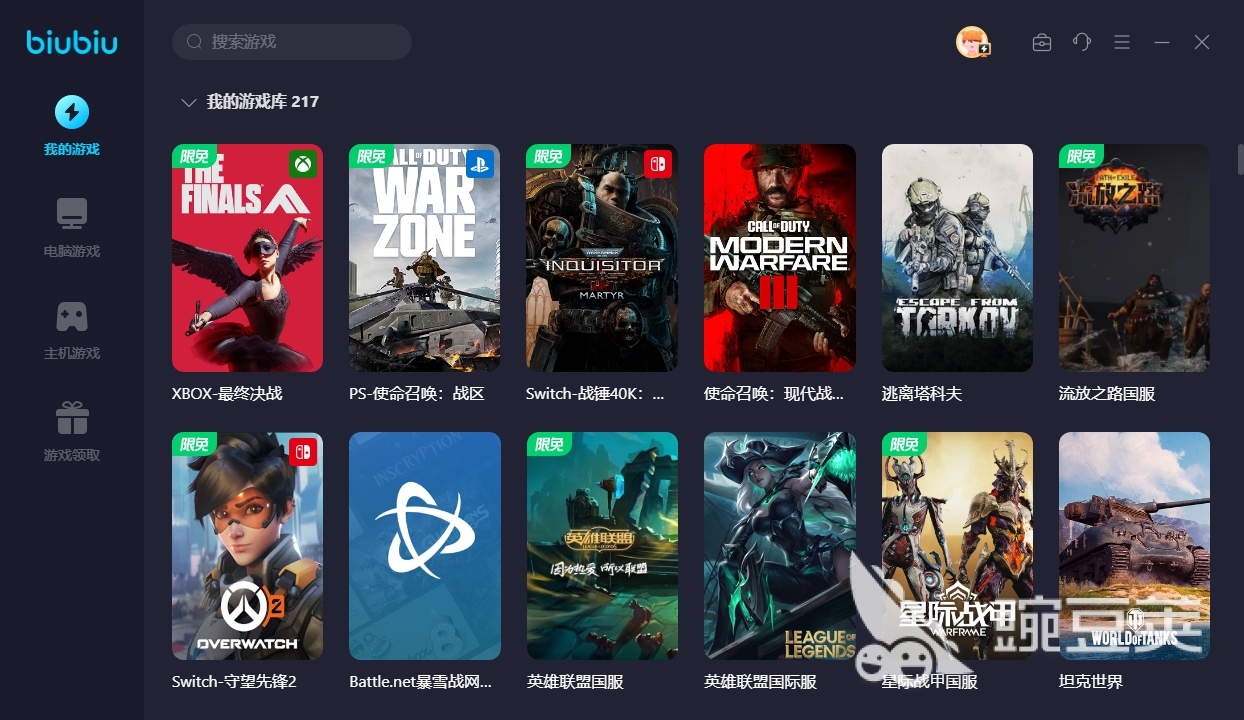Click the user avatar icon

pos(972,42)
